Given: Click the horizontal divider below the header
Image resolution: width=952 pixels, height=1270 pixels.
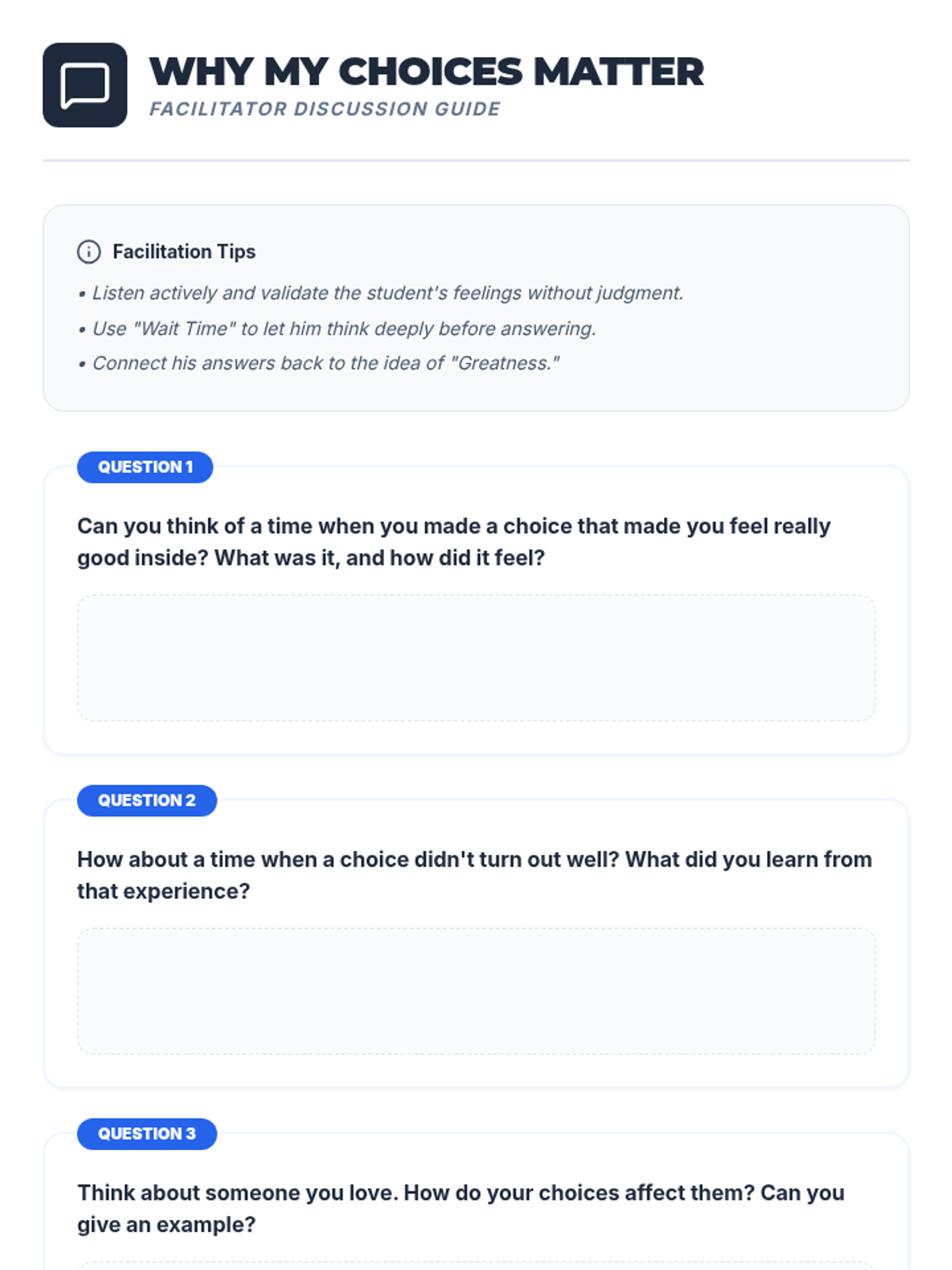Looking at the screenshot, I should 476,160.
